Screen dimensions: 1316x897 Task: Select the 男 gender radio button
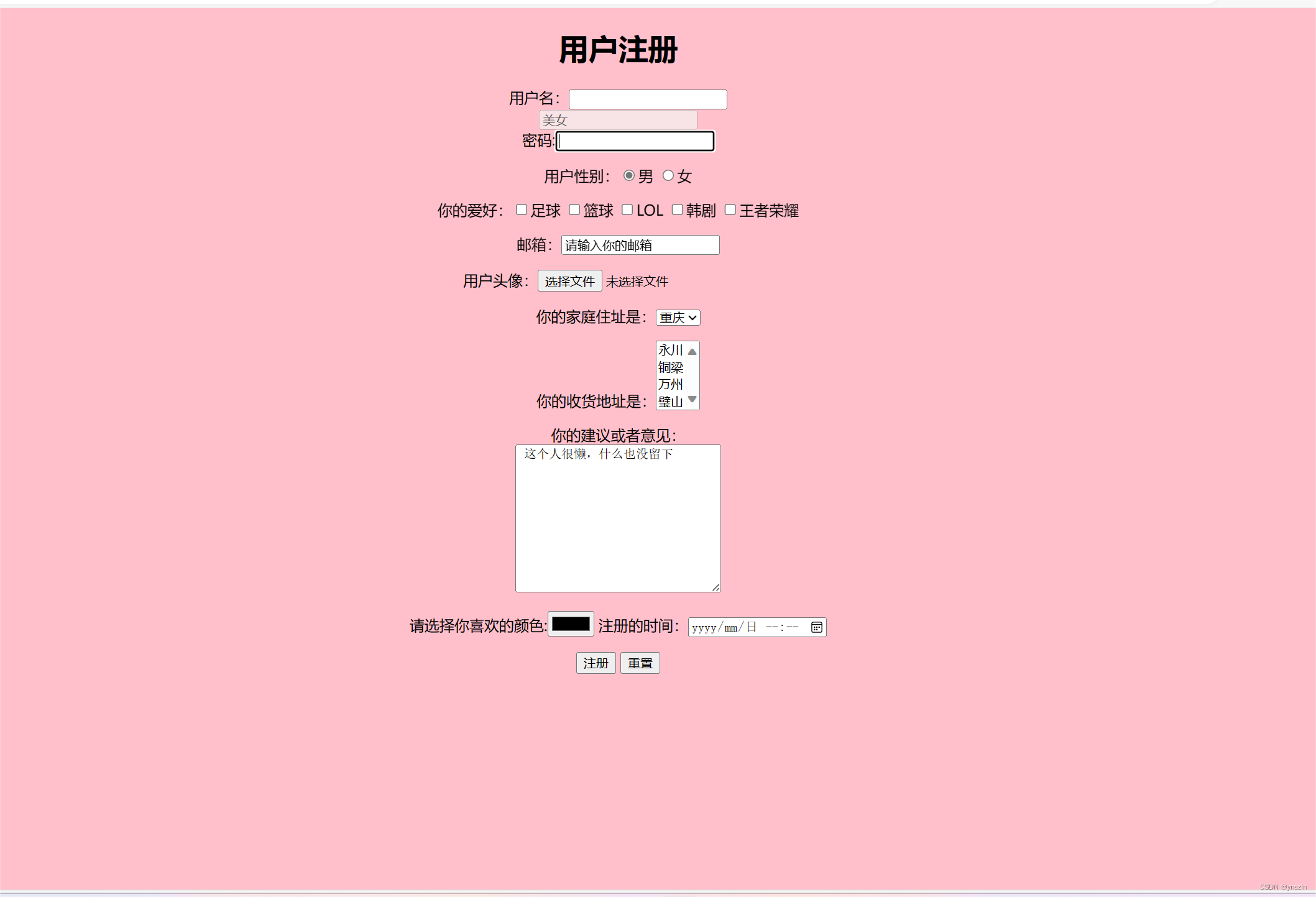pos(628,176)
